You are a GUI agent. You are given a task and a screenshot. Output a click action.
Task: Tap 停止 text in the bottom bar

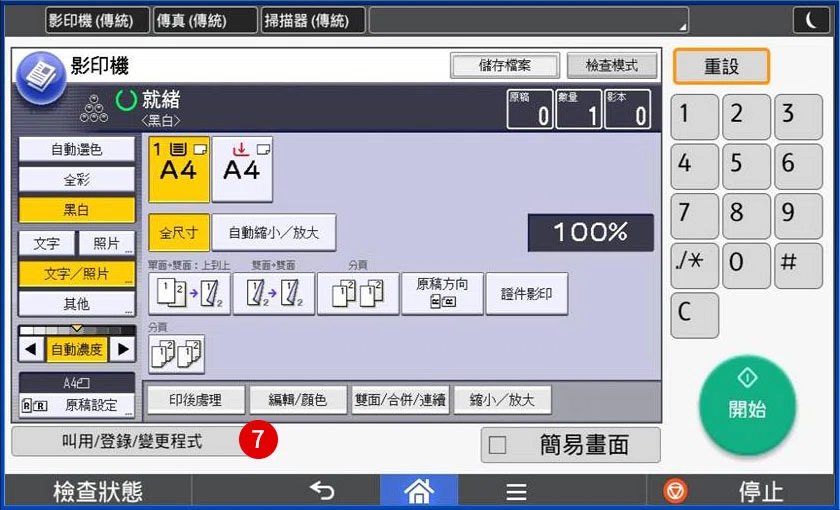761,492
